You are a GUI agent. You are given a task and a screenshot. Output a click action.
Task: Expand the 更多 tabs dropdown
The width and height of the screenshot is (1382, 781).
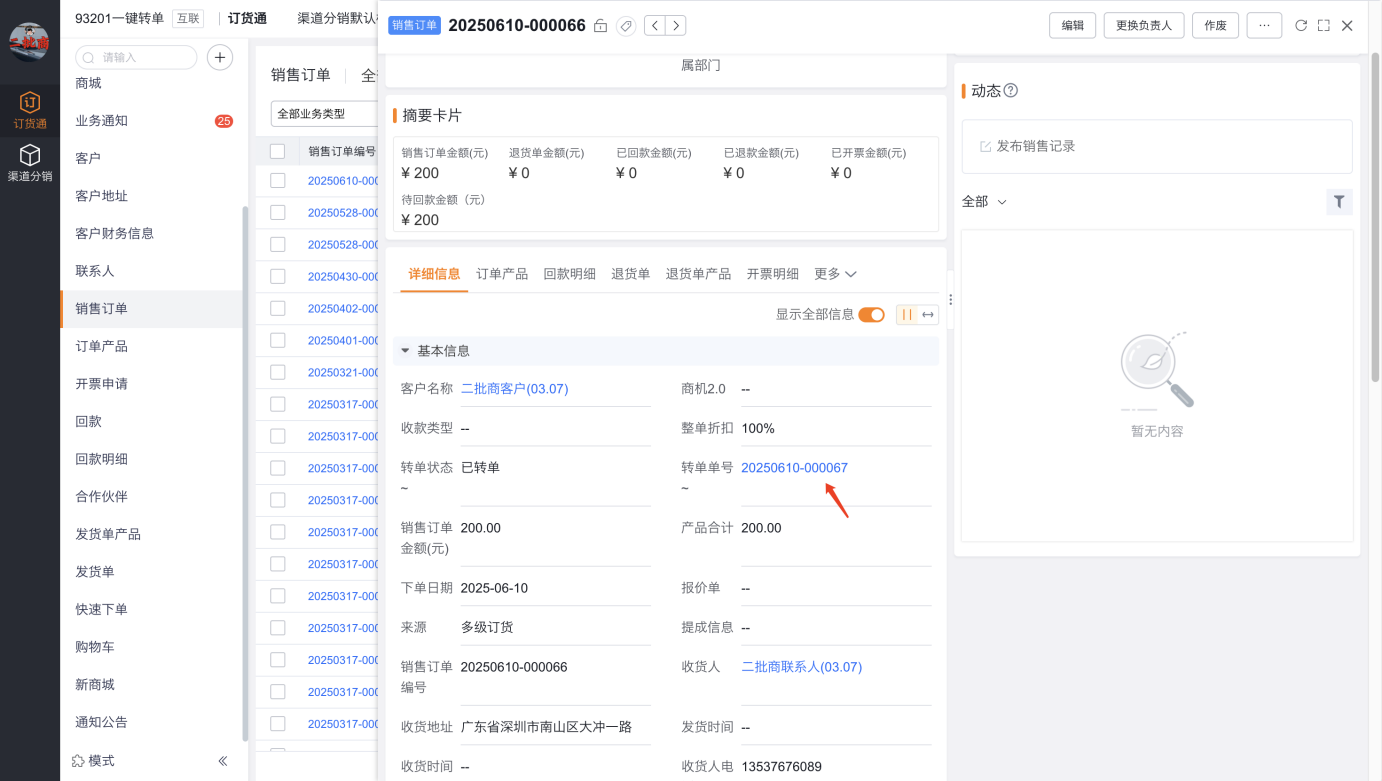[835, 274]
